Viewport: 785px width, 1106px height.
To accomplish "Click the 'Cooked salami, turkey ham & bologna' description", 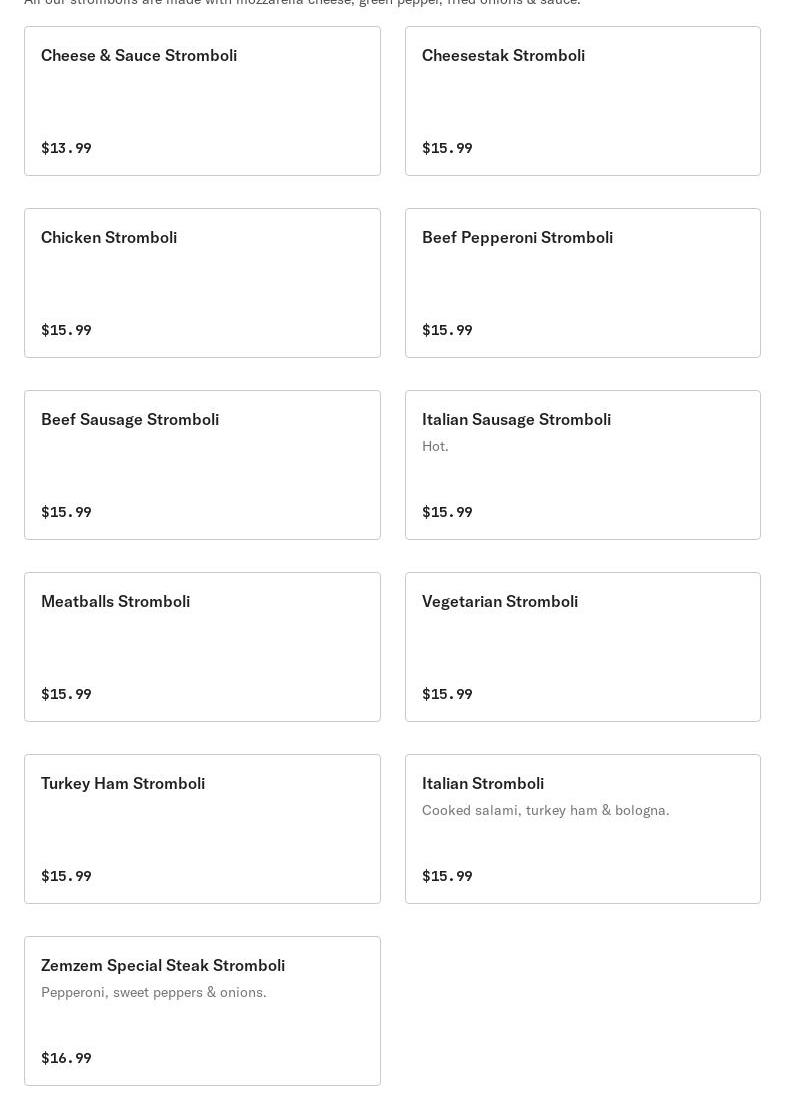I will pos(545,810).
